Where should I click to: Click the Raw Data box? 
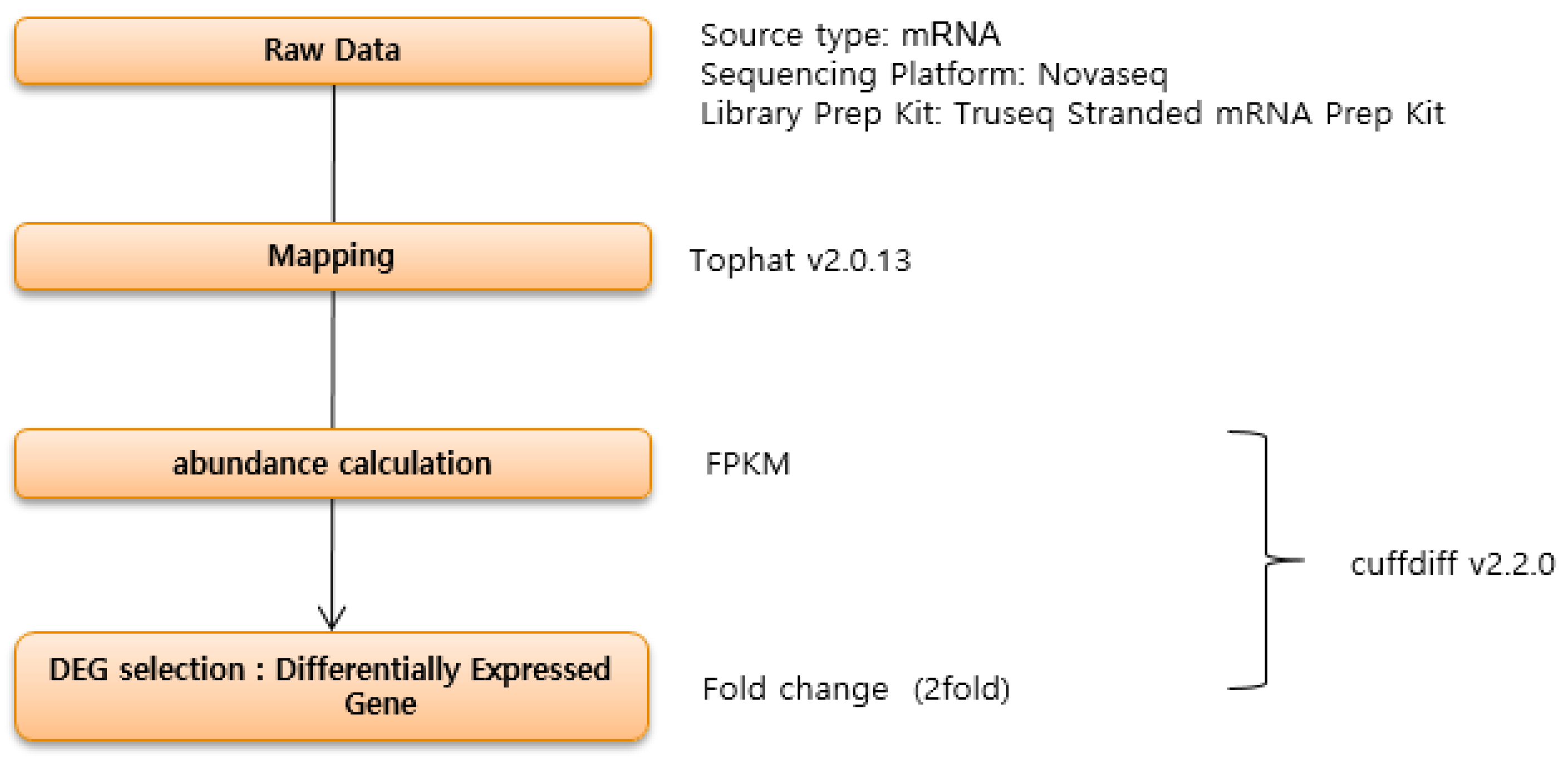(x=332, y=51)
